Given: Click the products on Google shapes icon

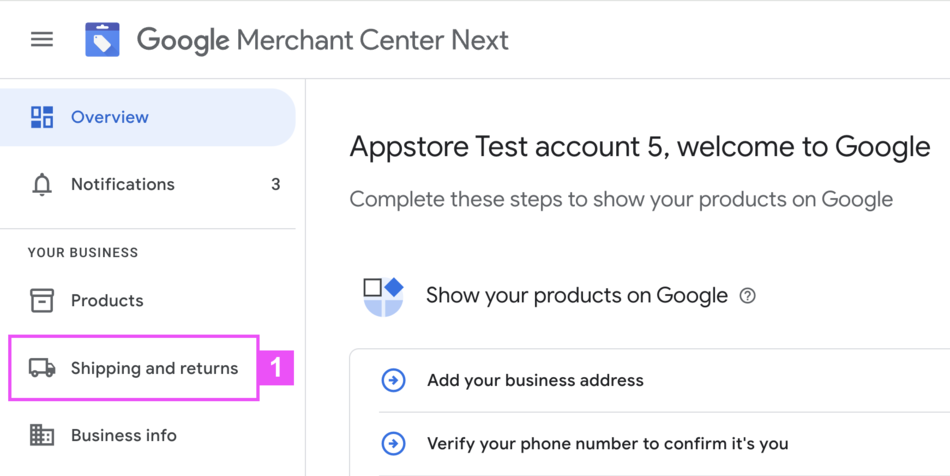Looking at the screenshot, I should (x=383, y=296).
